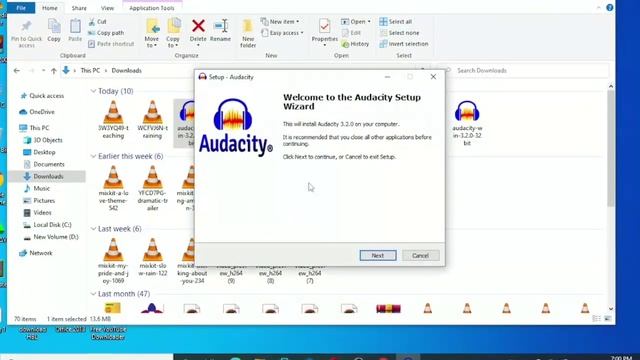Screen dimensions: 640x360
Task: Select the YFCD7PG-dramatic-trailer file
Action: 152,189
